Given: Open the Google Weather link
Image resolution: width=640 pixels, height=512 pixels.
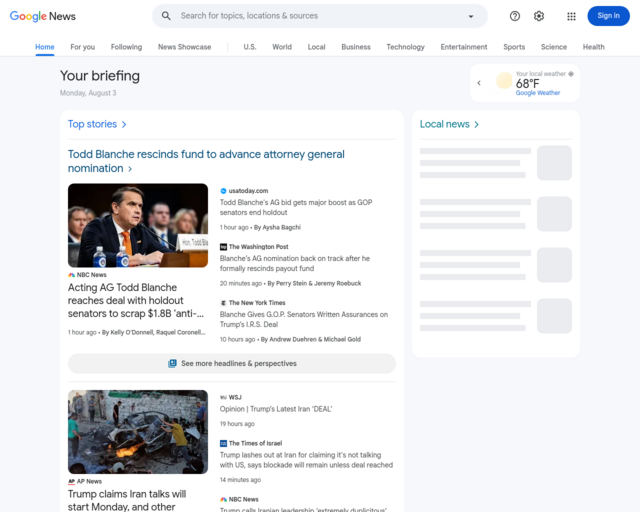Looking at the screenshot, I should coord(538,93).
